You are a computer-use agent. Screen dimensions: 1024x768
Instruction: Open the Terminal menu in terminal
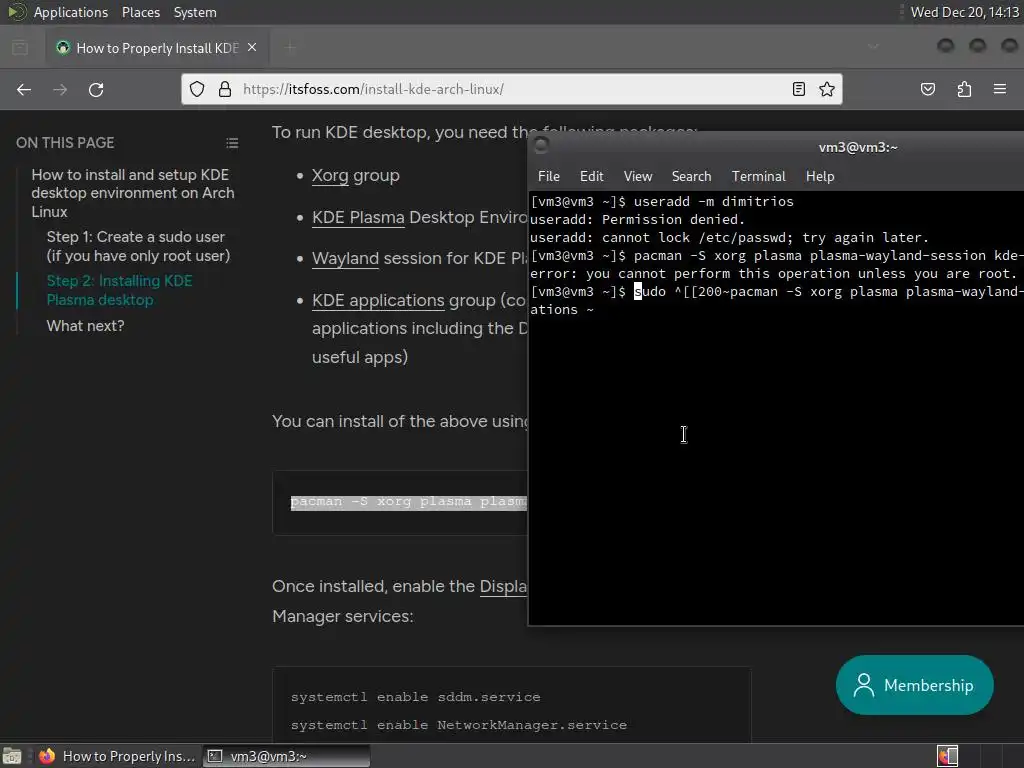pyautogui.click(x=758, y=176)
